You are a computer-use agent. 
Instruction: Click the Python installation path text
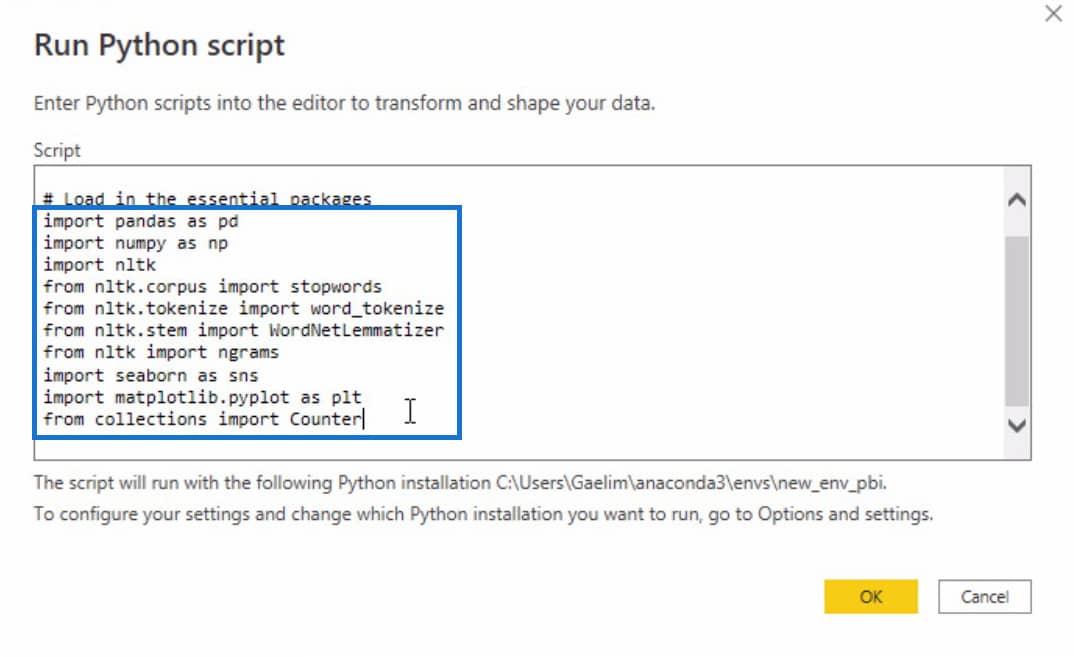tap(691, 482)
